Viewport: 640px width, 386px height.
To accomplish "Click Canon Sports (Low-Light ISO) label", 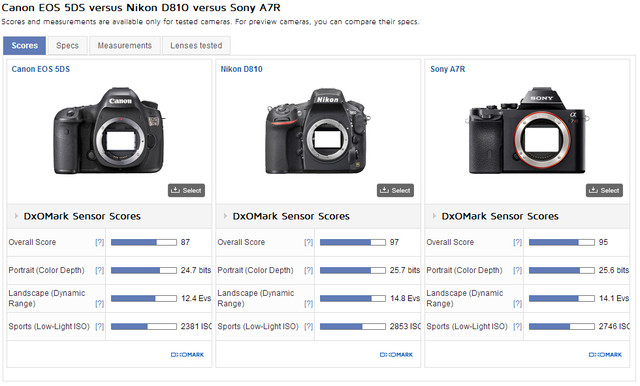I will (49, 326).
